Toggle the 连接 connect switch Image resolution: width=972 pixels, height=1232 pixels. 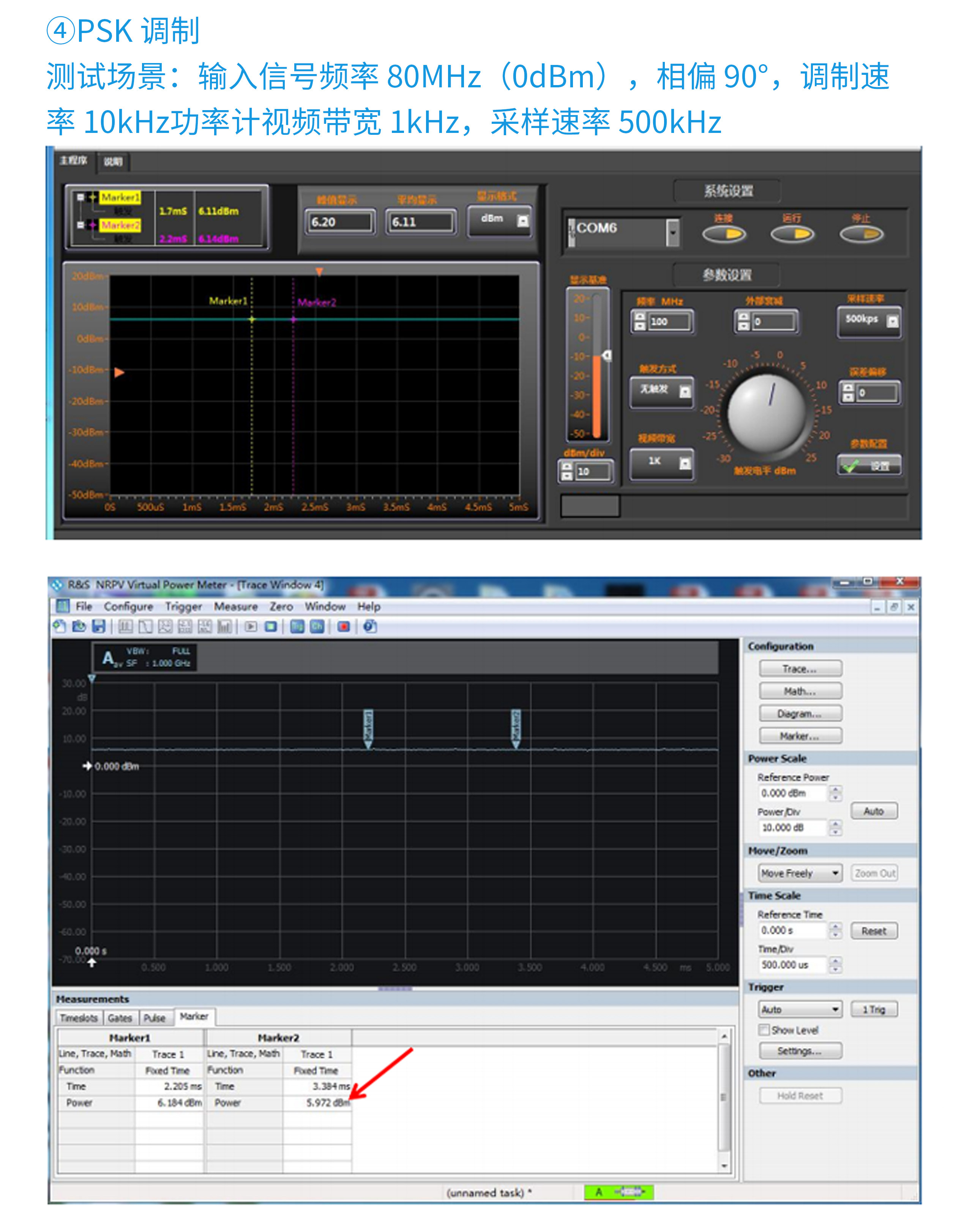coord(724,234)
